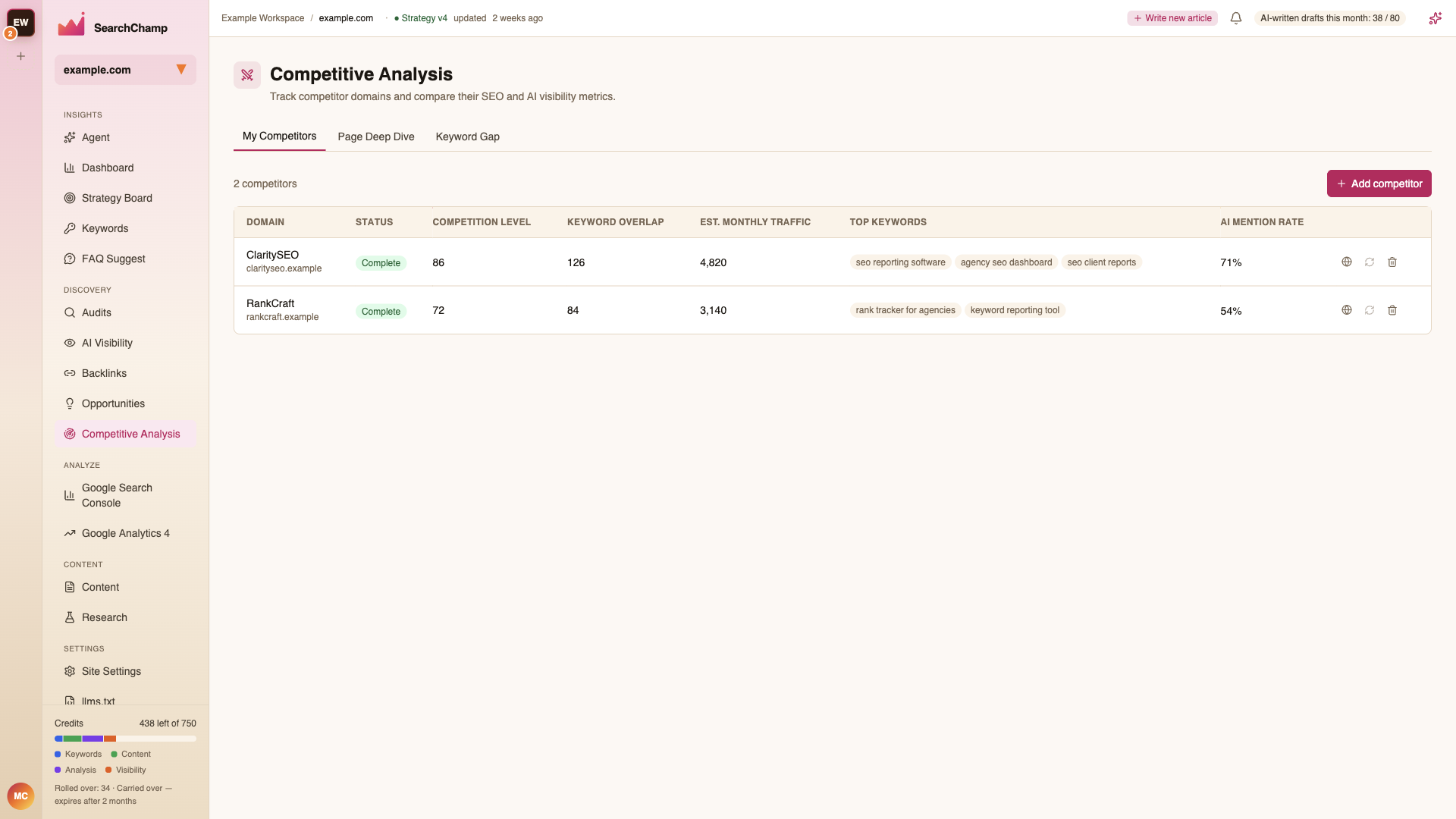Refresh the RankCraft competitor analysis
This screenshot has height=819, width=1456.
pyautogui.click(x=1370, y=310)
